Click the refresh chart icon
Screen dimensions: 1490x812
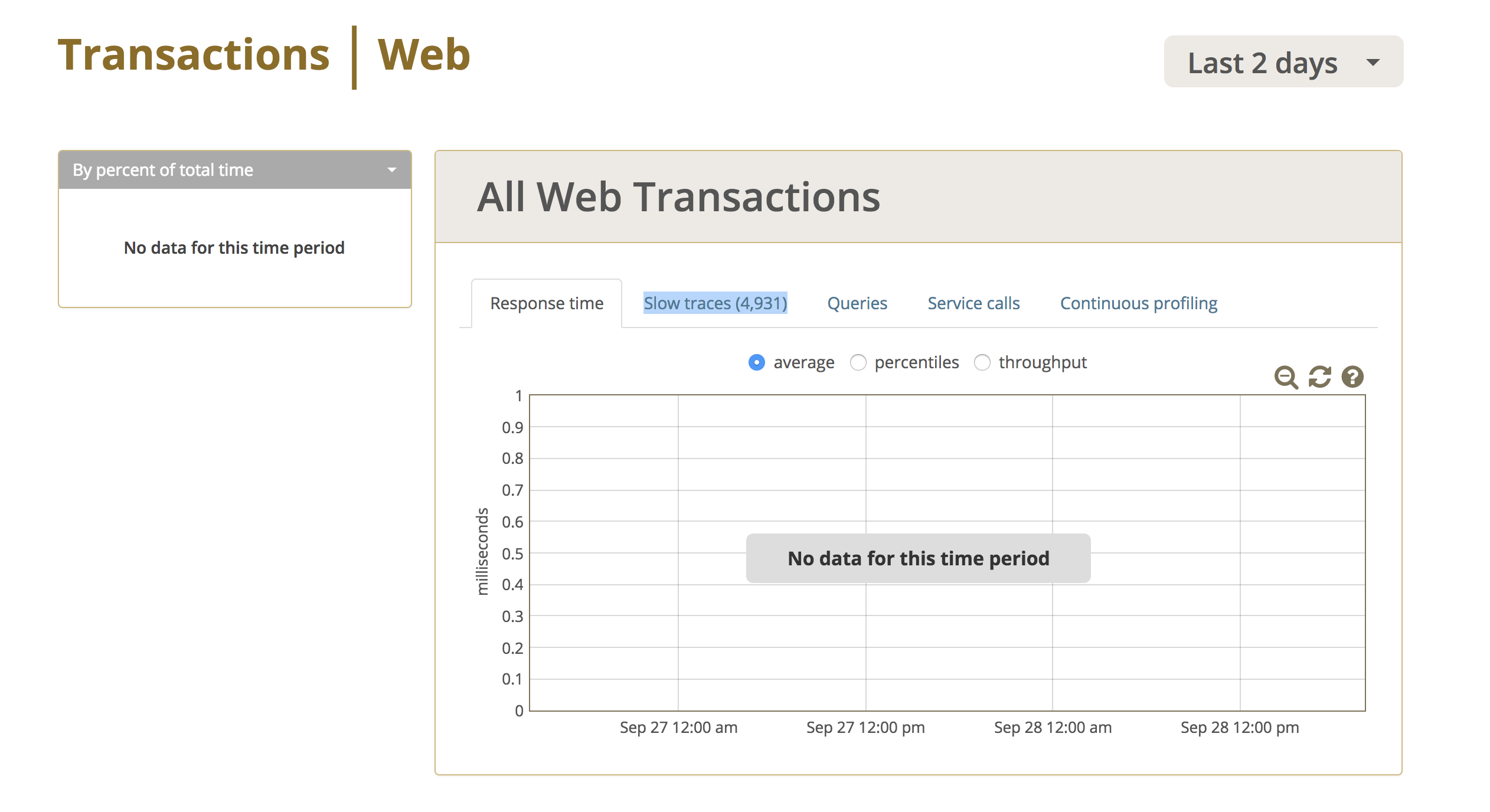pos(1319,376)
